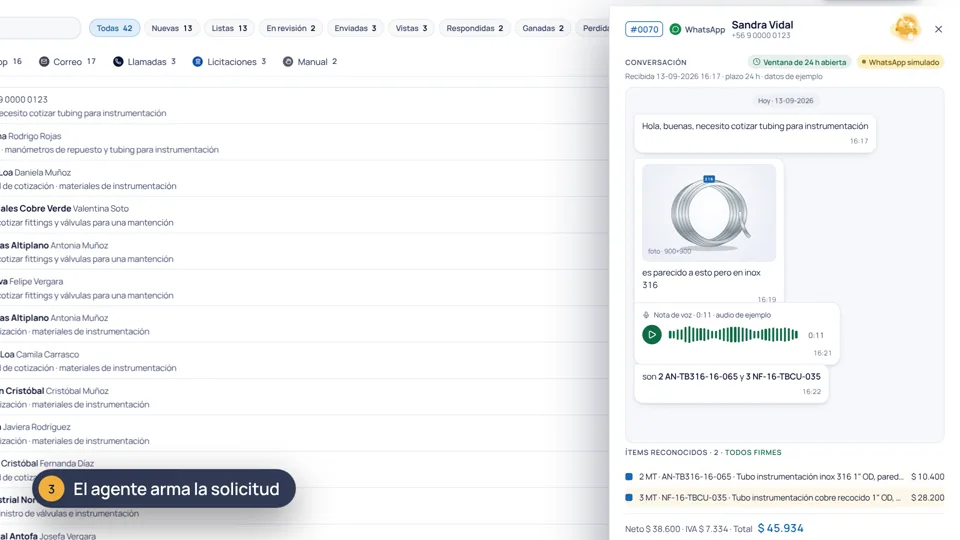Screen dimensions: 960x540
Task: Click the WhatsApp logo icon in header
Action: point(675,29)
